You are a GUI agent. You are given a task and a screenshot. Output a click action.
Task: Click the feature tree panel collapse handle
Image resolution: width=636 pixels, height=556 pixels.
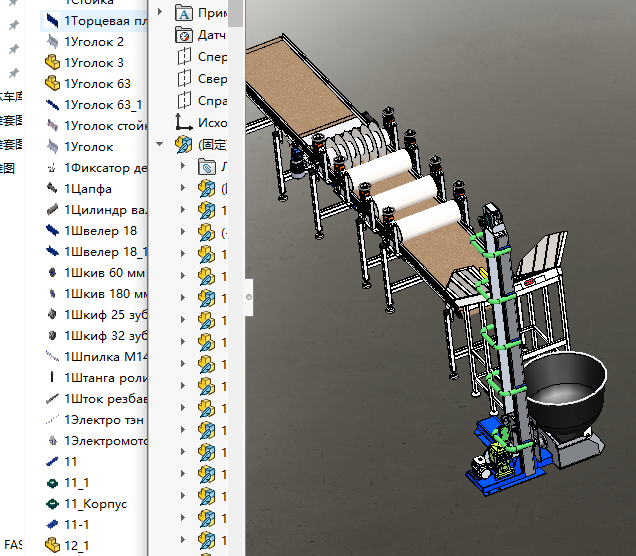pos(249,297)
